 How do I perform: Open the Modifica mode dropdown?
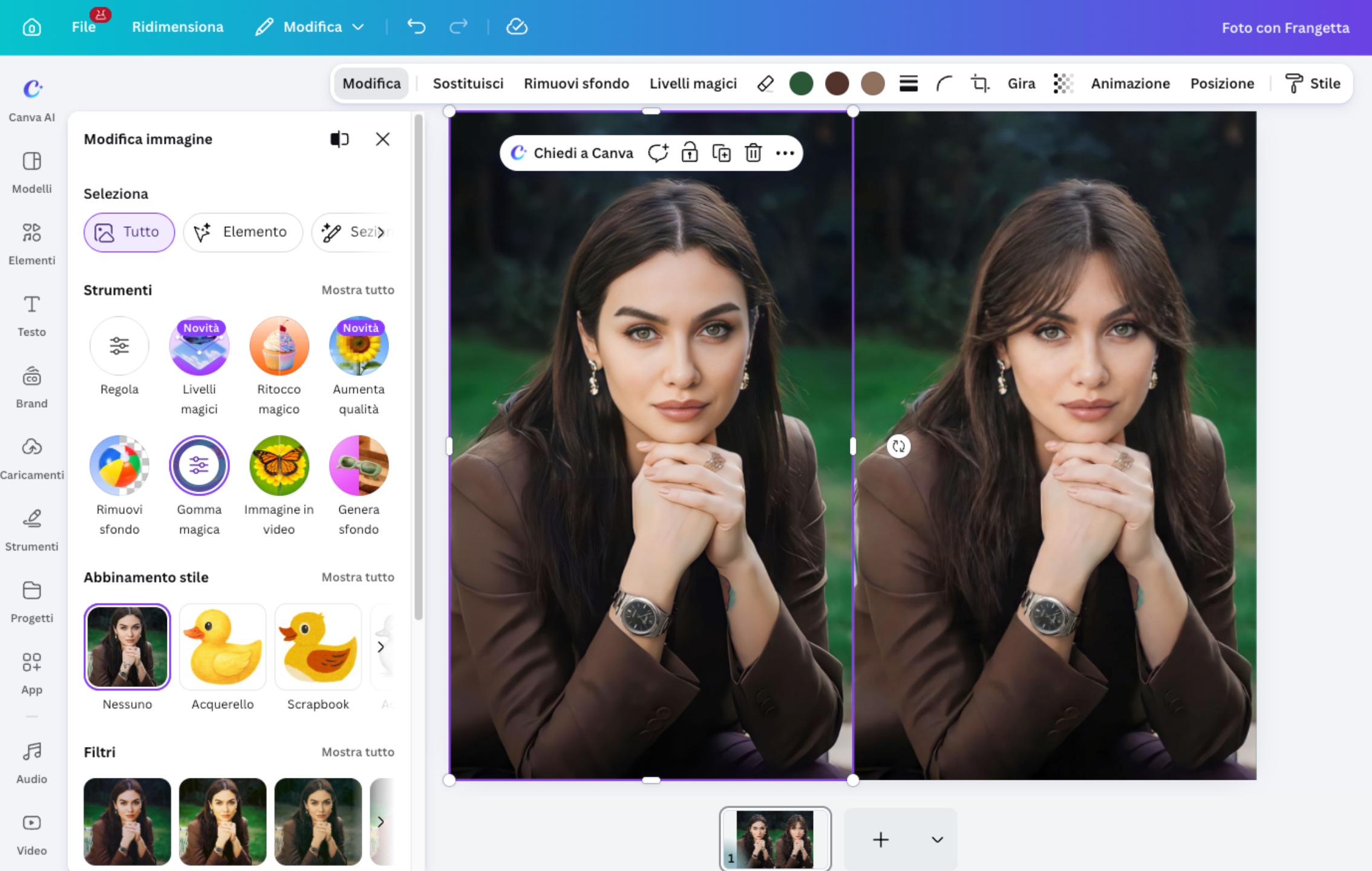pos(311,27)
